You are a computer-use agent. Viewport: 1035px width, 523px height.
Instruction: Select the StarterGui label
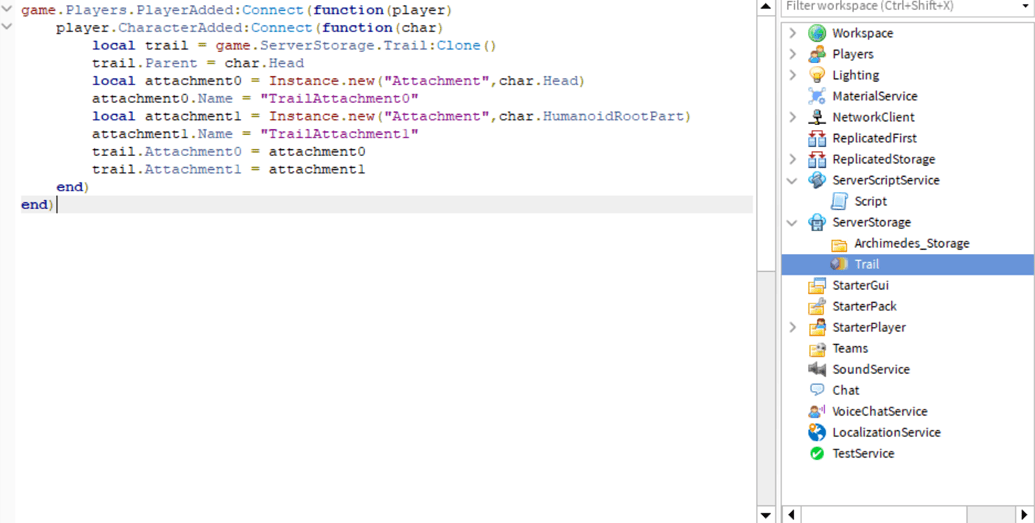(x=860, y=285)
